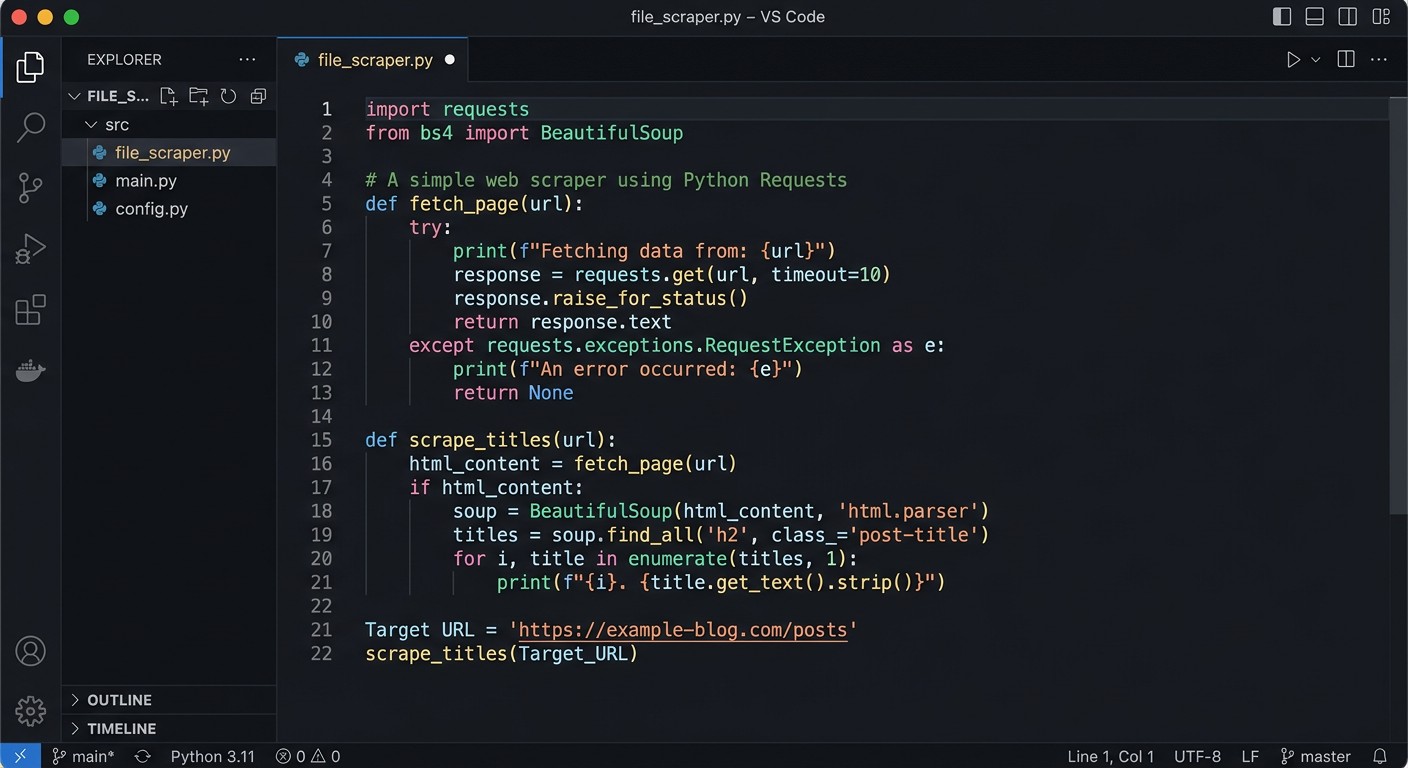Click the 'def fetch_page(url):' line

tap(474, 204)
